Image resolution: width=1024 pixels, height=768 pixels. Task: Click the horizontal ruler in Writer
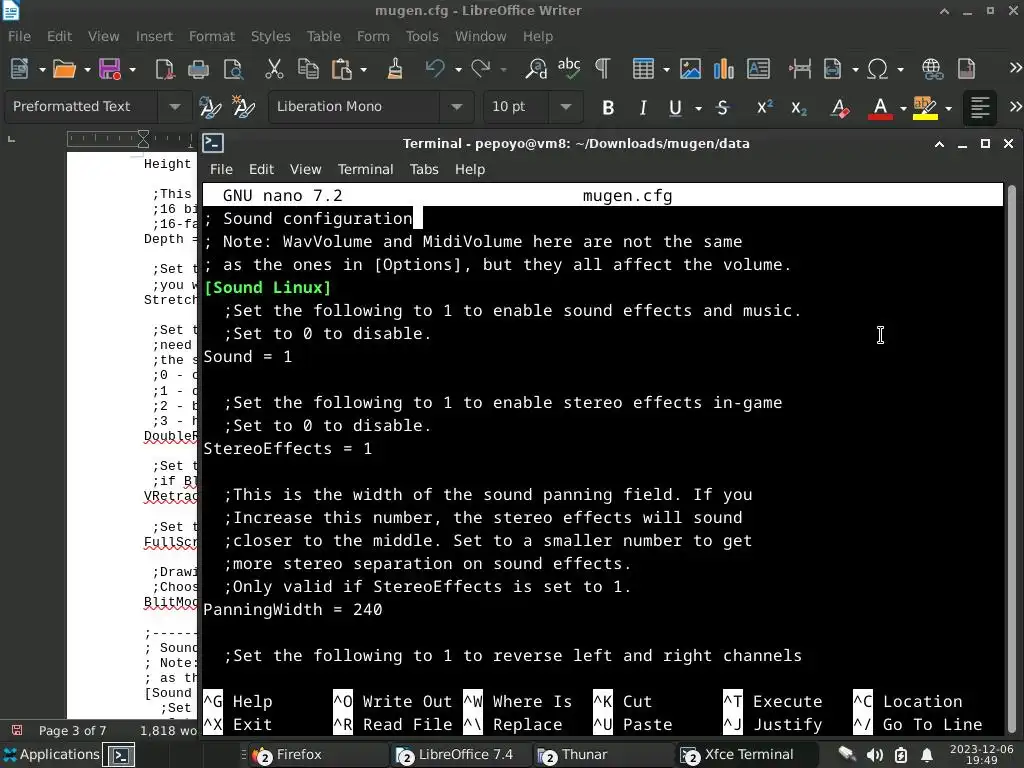coord(131,138)
